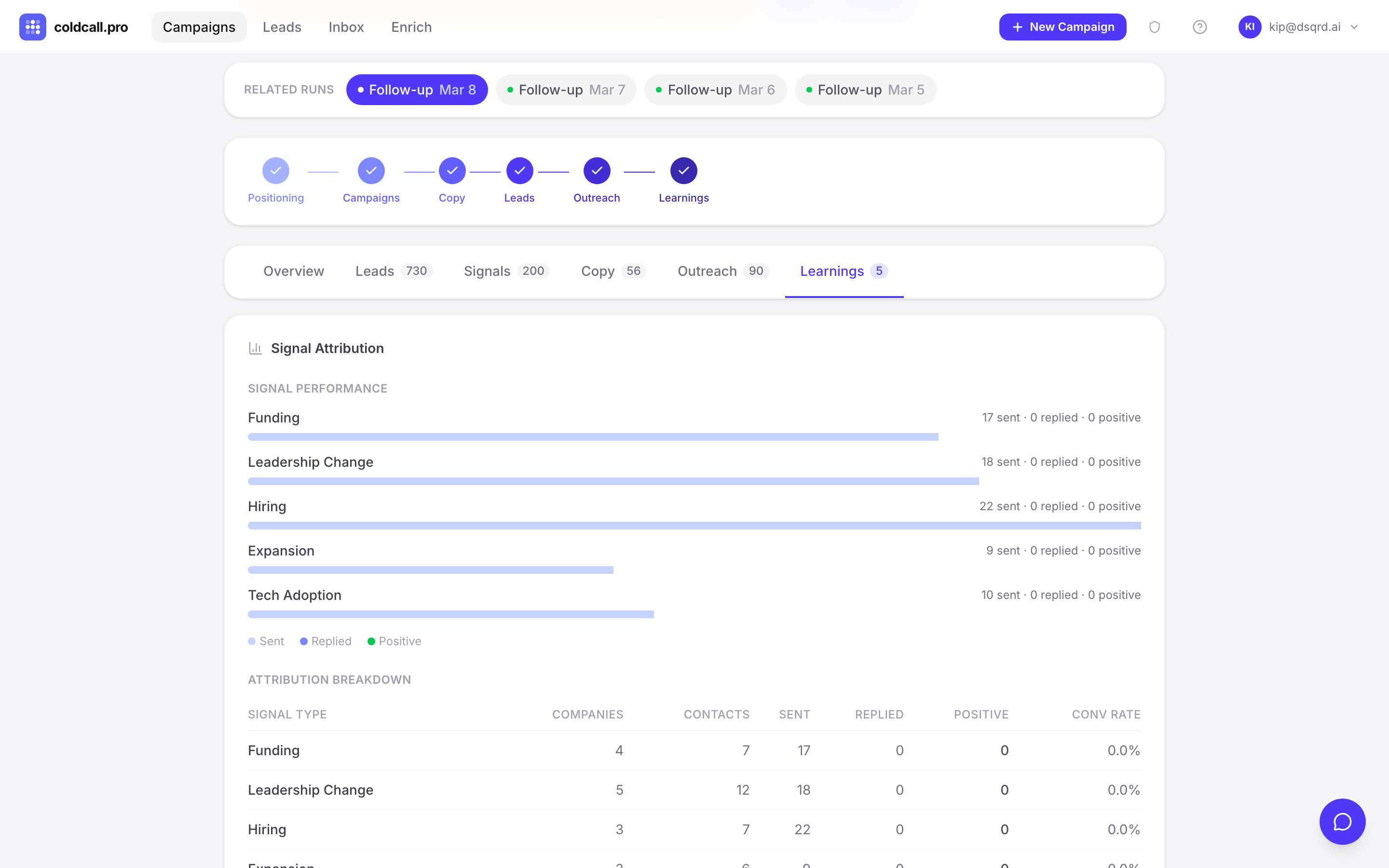
Task: Open the chat bubble in bottom right corner
Action: [1342, 822]
